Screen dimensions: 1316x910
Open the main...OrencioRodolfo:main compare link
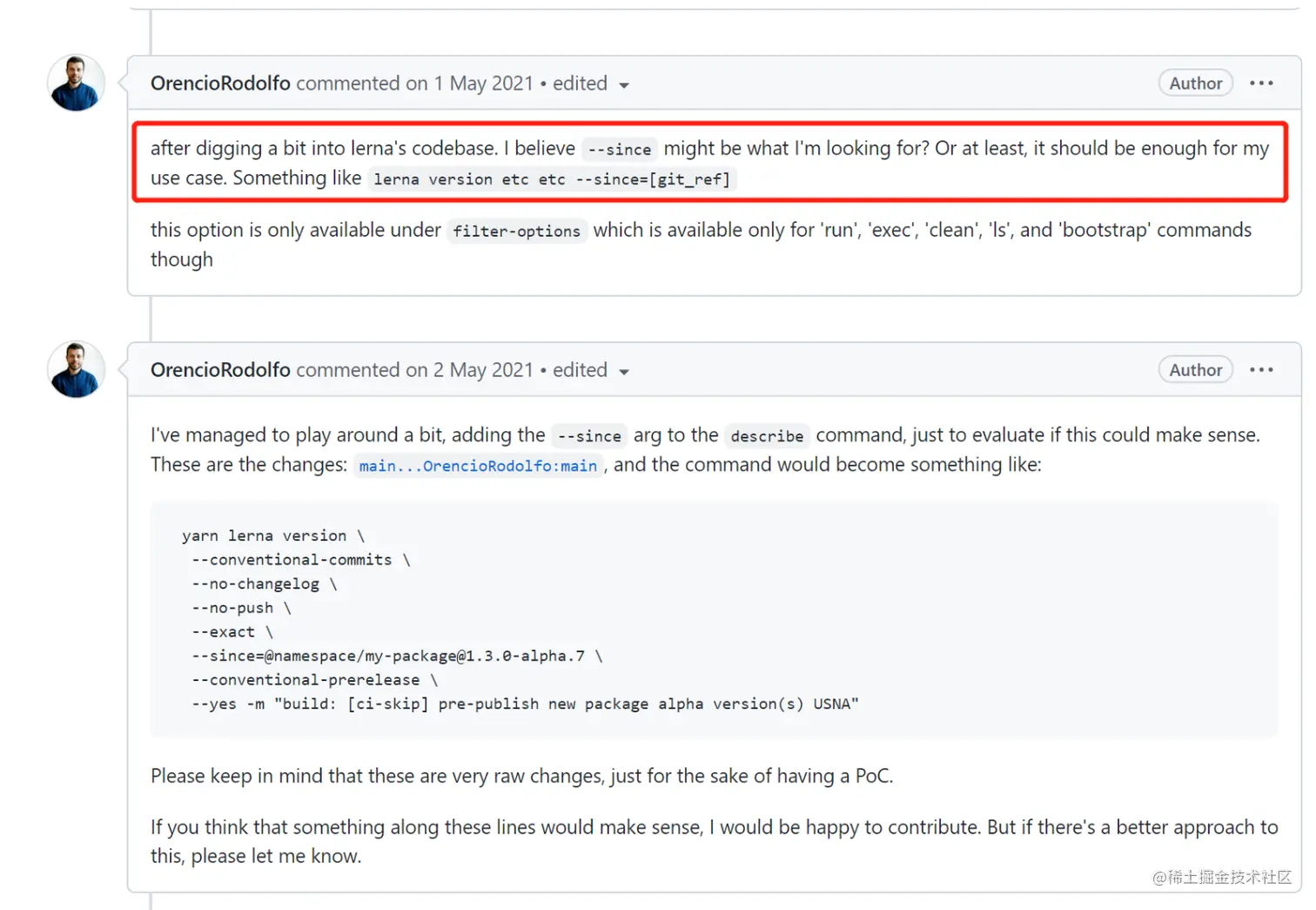(478, 466)
